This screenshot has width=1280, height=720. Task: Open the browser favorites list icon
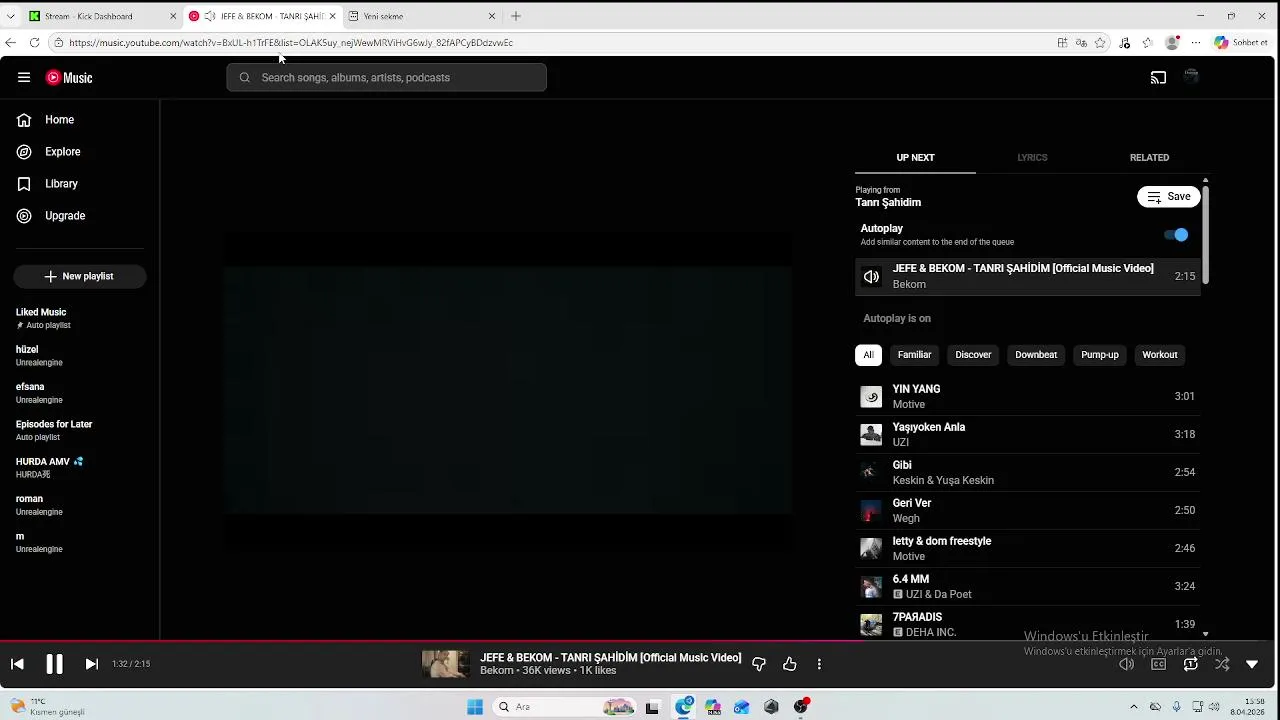1148,43
